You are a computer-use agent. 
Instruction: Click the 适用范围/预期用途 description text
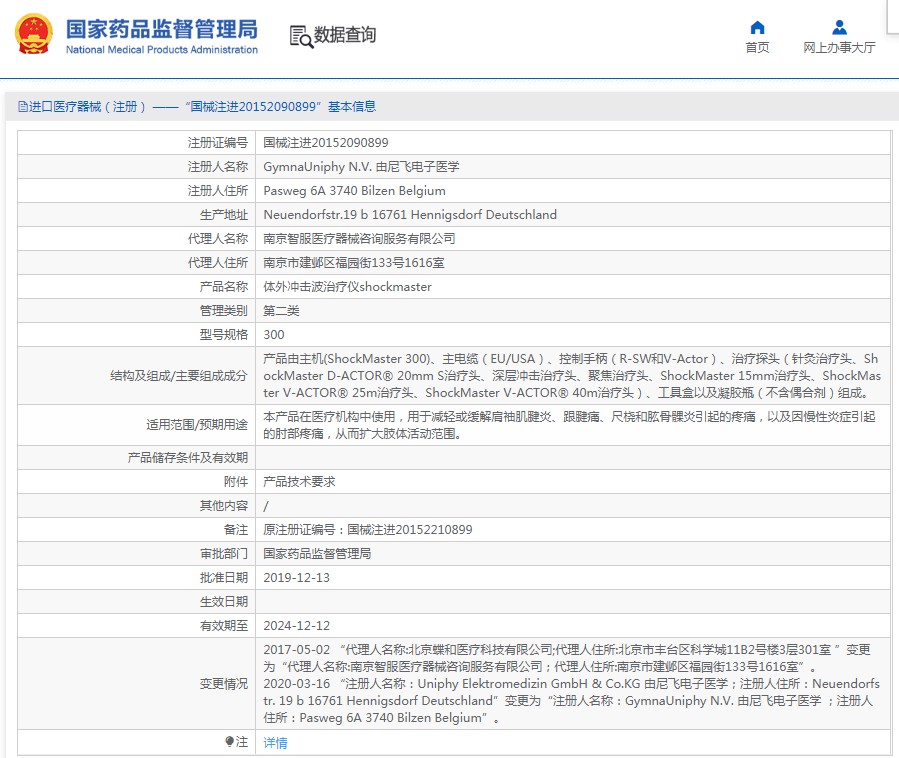click(x=569, y=425)
